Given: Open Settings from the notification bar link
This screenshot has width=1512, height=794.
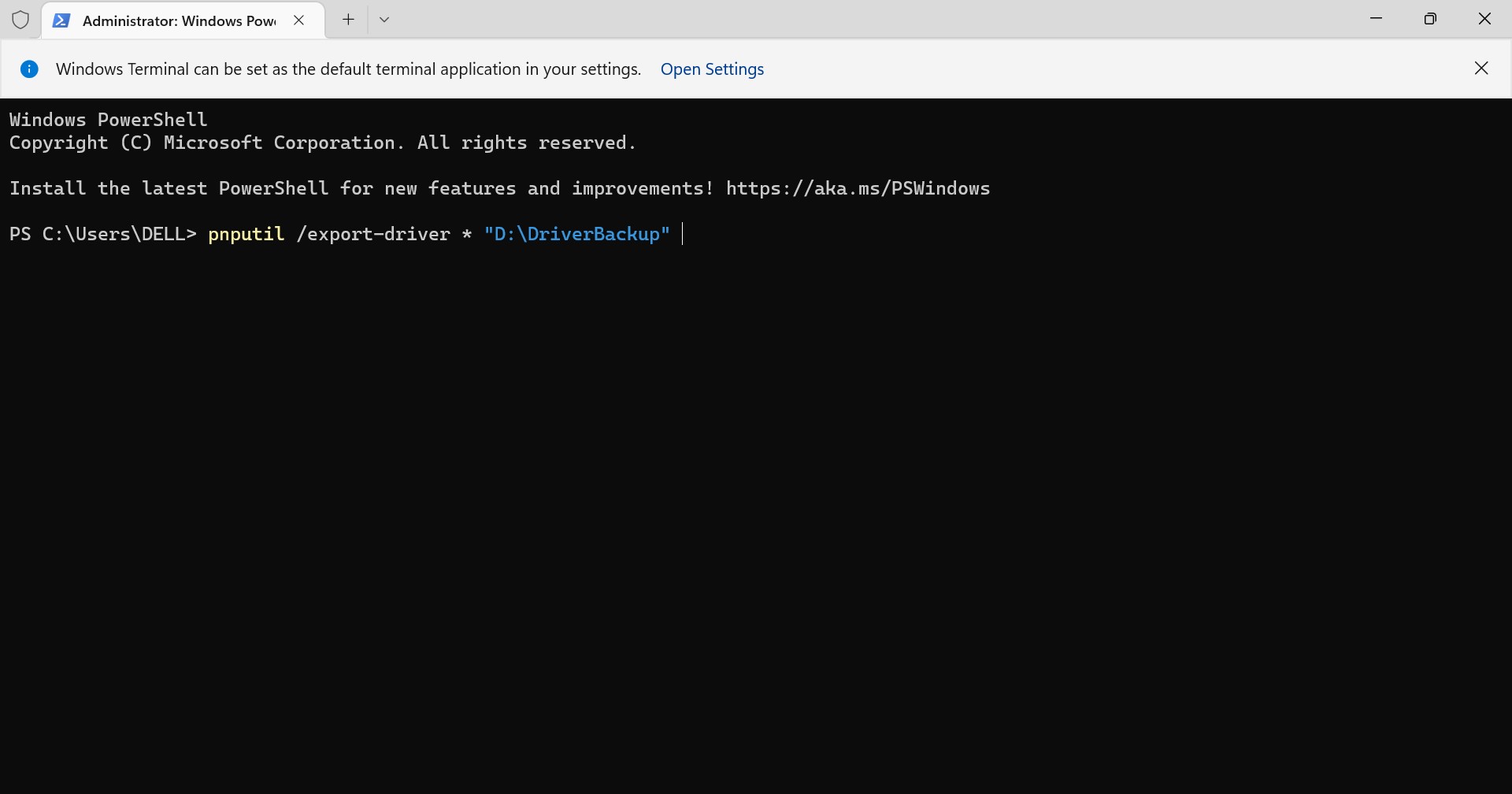Looking at the screenshot, I should [712, 69].
